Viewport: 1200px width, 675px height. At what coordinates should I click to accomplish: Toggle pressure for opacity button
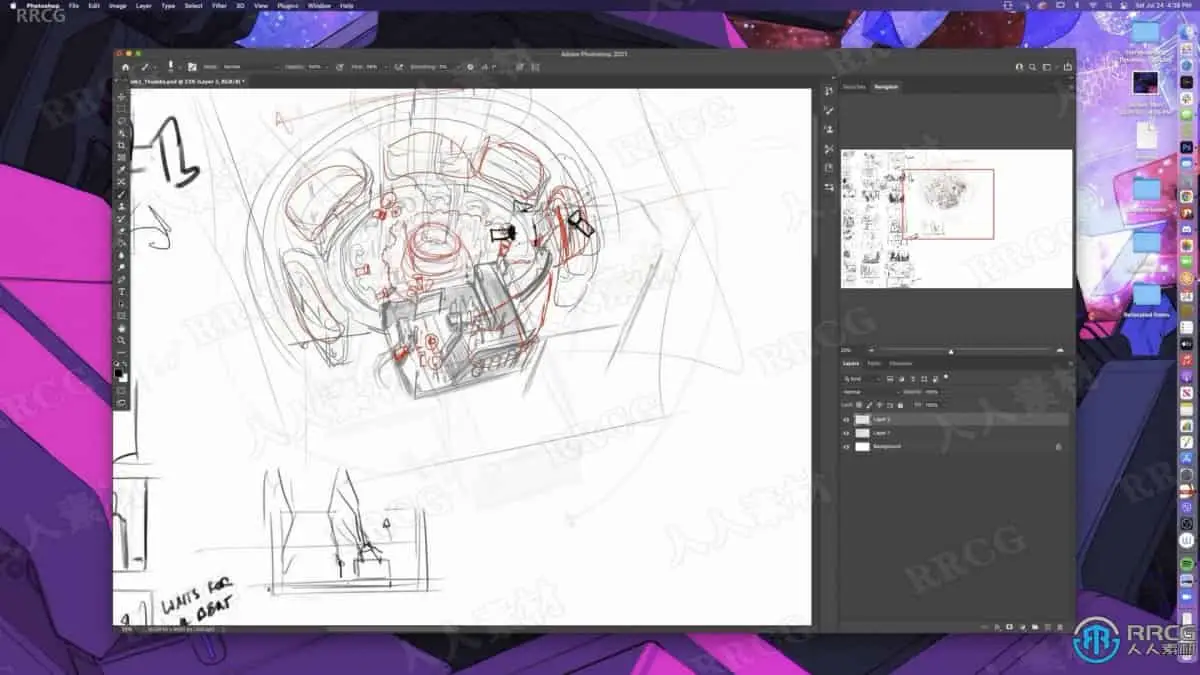click(x=340, y=67)
